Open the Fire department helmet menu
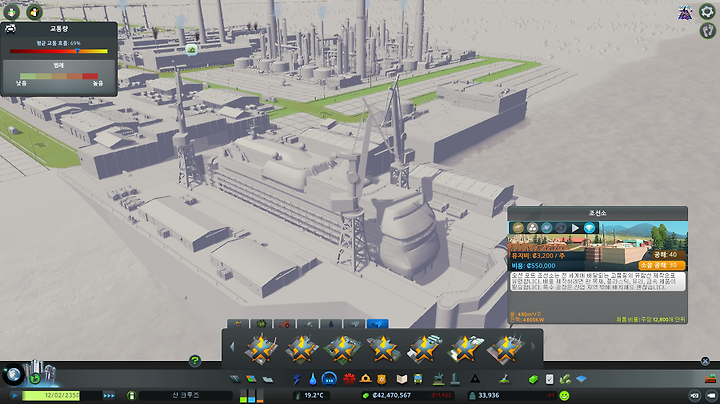Image resolution: width=720 pixels, height=404 pixels. point(366,379)
